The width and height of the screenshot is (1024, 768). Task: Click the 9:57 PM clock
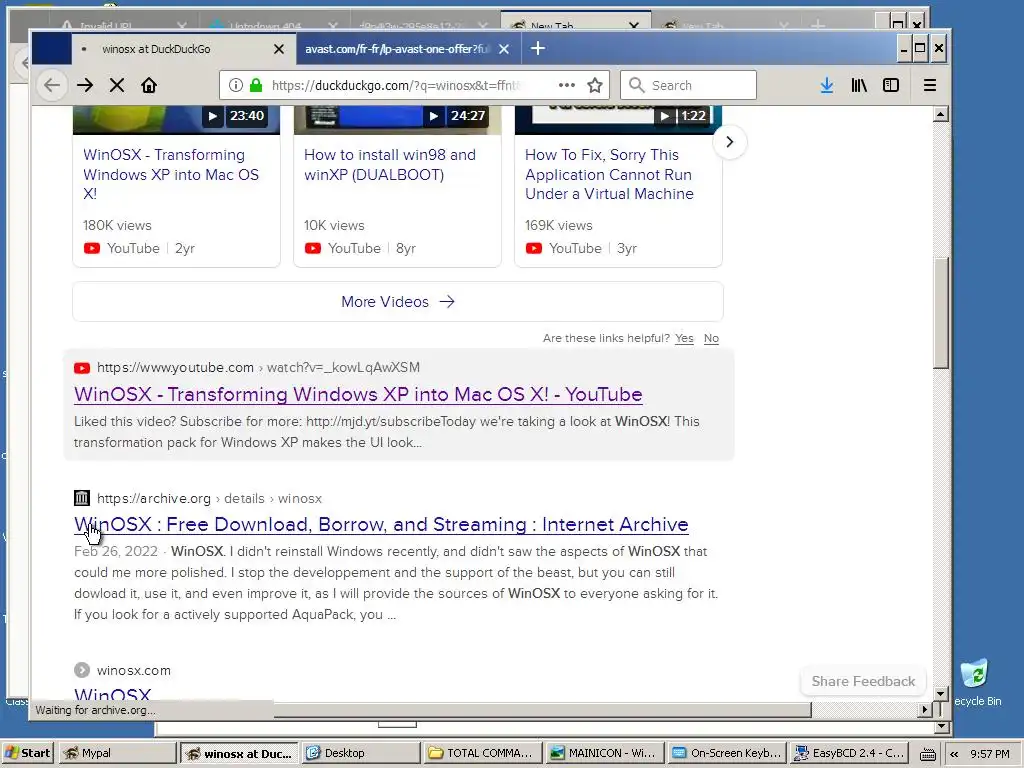click(x=989, y=754)
